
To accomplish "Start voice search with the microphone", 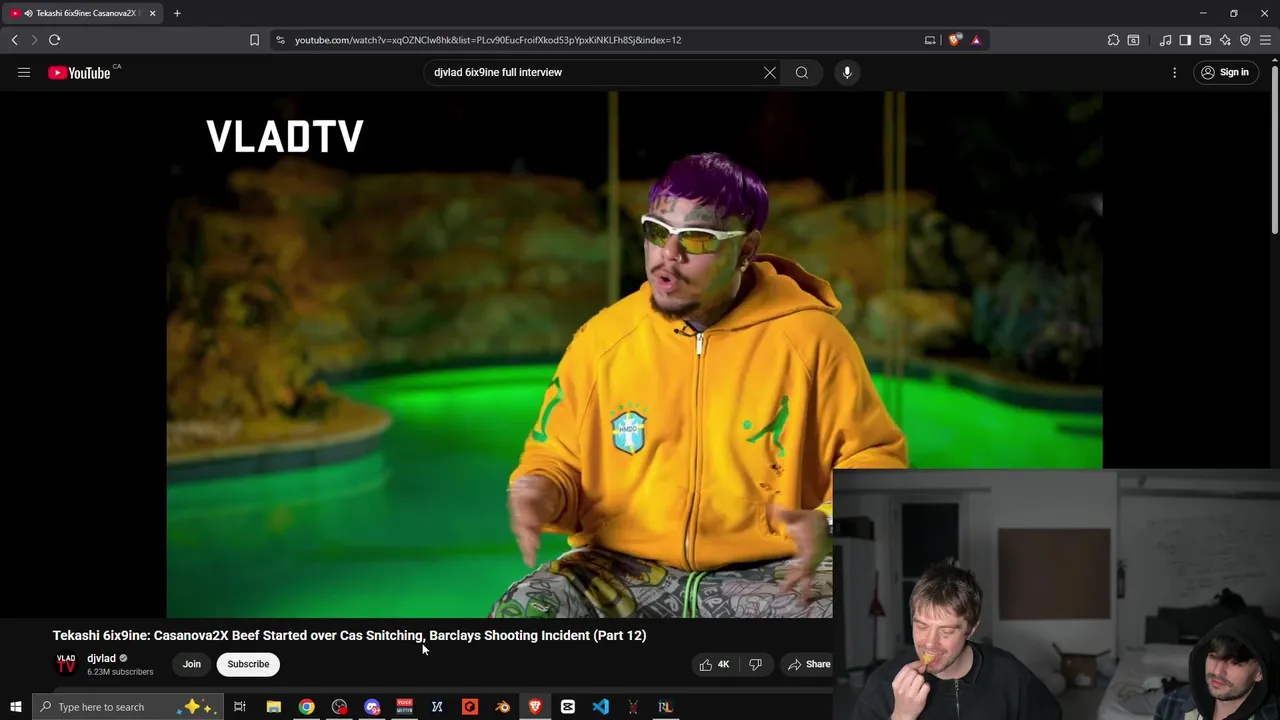I will click(847, 72).
